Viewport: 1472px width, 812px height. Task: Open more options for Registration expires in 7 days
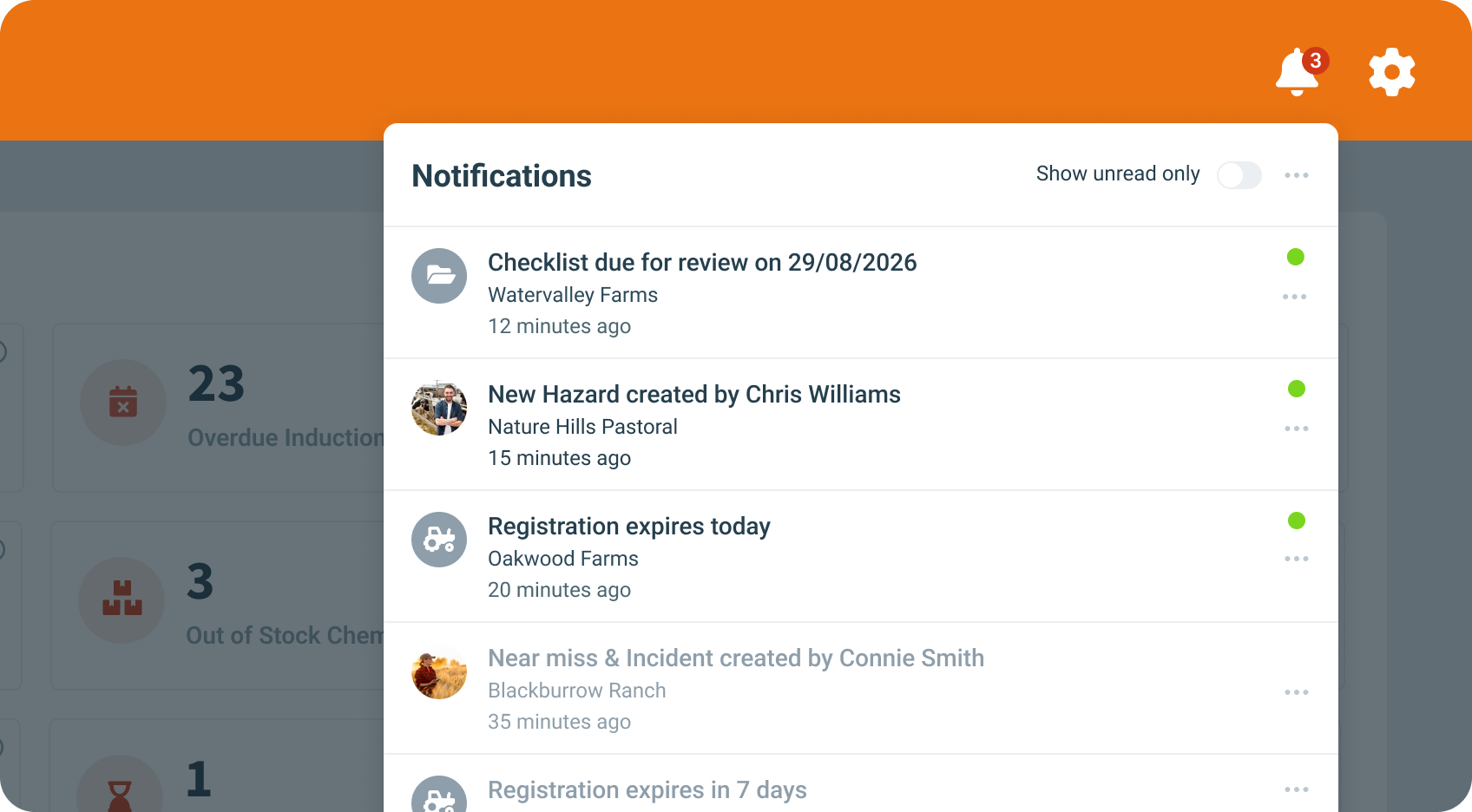pyautogui.click(x=1297, y=789)
